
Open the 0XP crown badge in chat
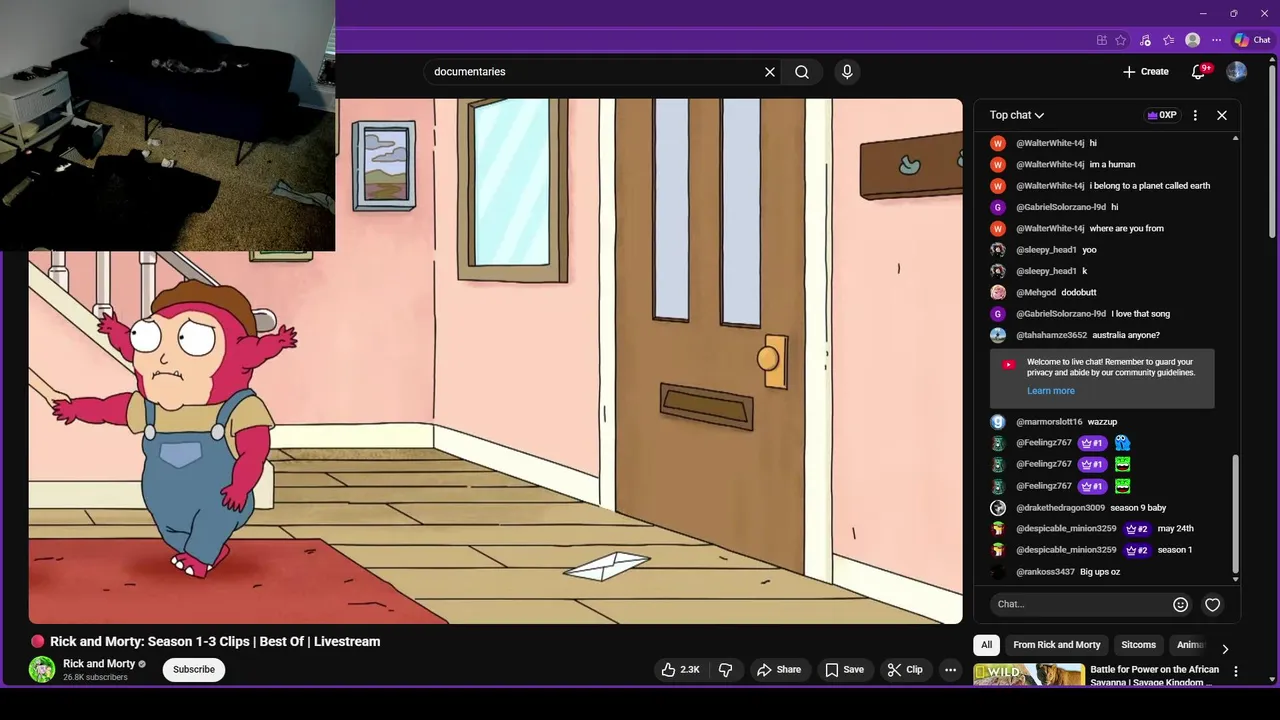[1162, 115]
